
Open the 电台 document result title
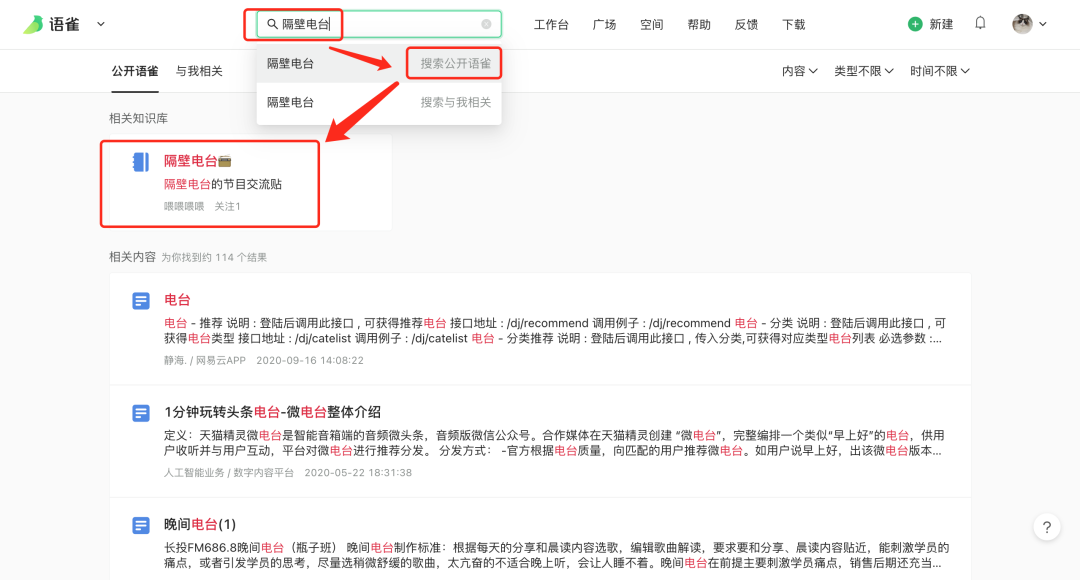(x=177, y=300)
